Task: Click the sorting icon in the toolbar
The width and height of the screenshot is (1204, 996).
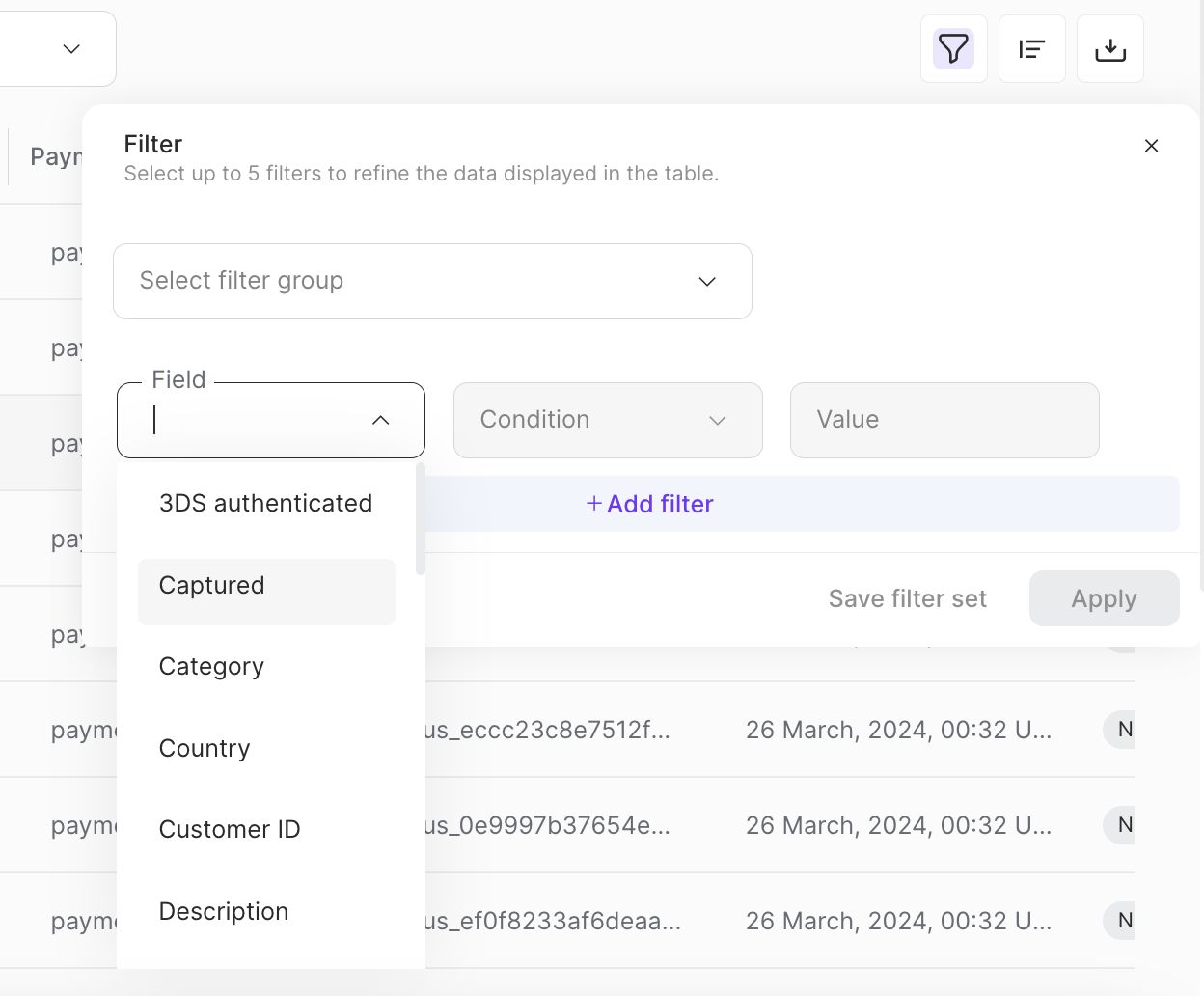Action: click(1031, 48)
